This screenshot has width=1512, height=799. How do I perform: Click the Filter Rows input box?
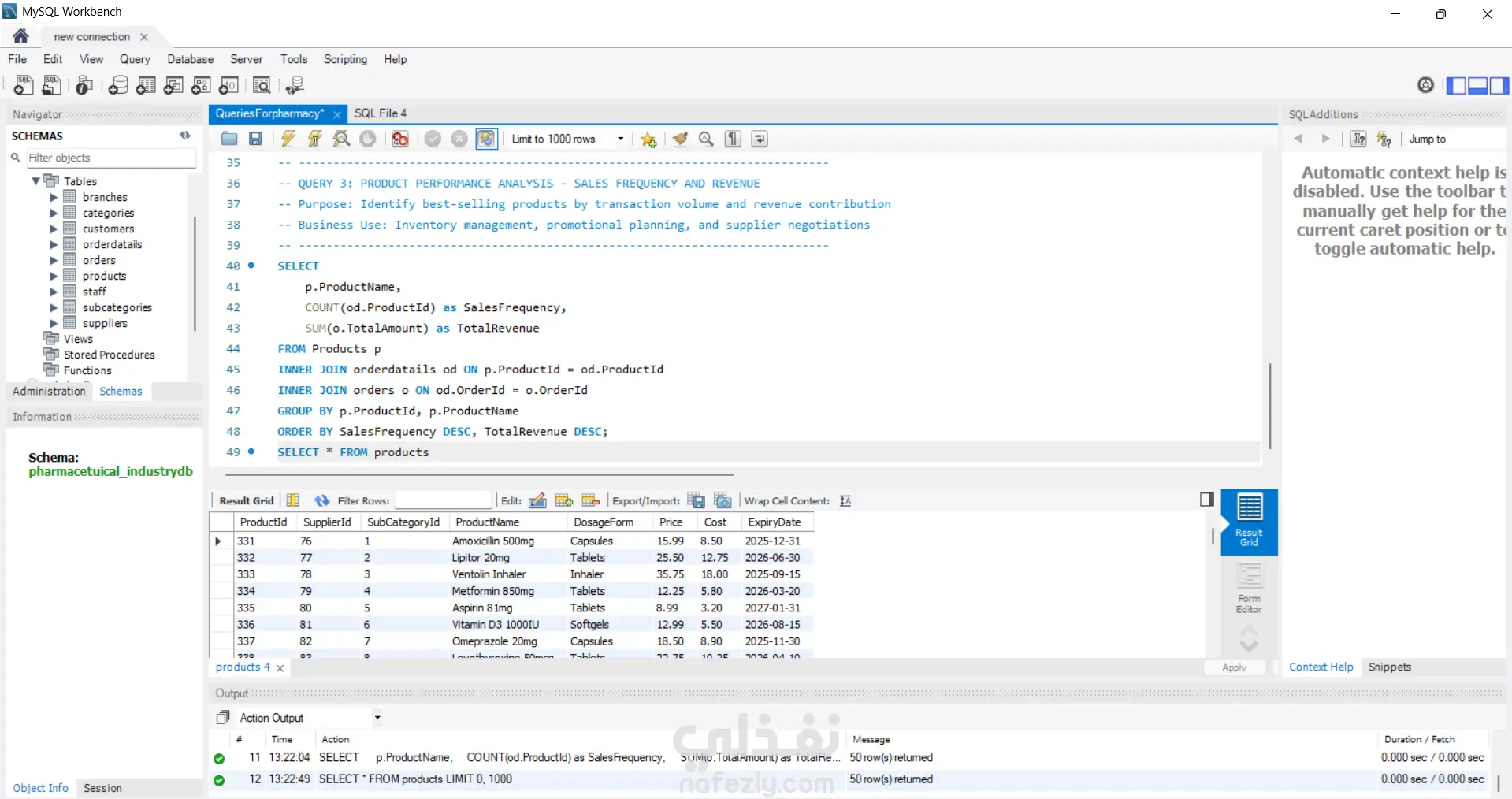click(x=443, y=501)
